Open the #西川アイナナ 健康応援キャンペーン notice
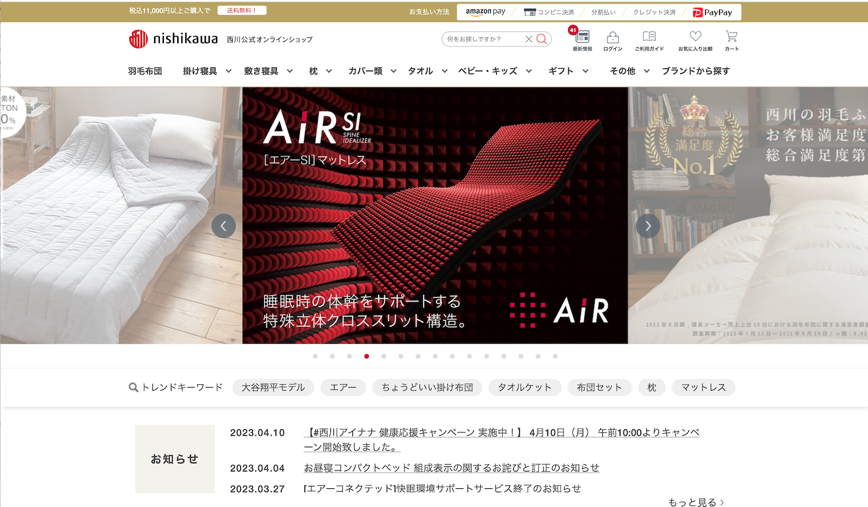 [x=502, y=439]
